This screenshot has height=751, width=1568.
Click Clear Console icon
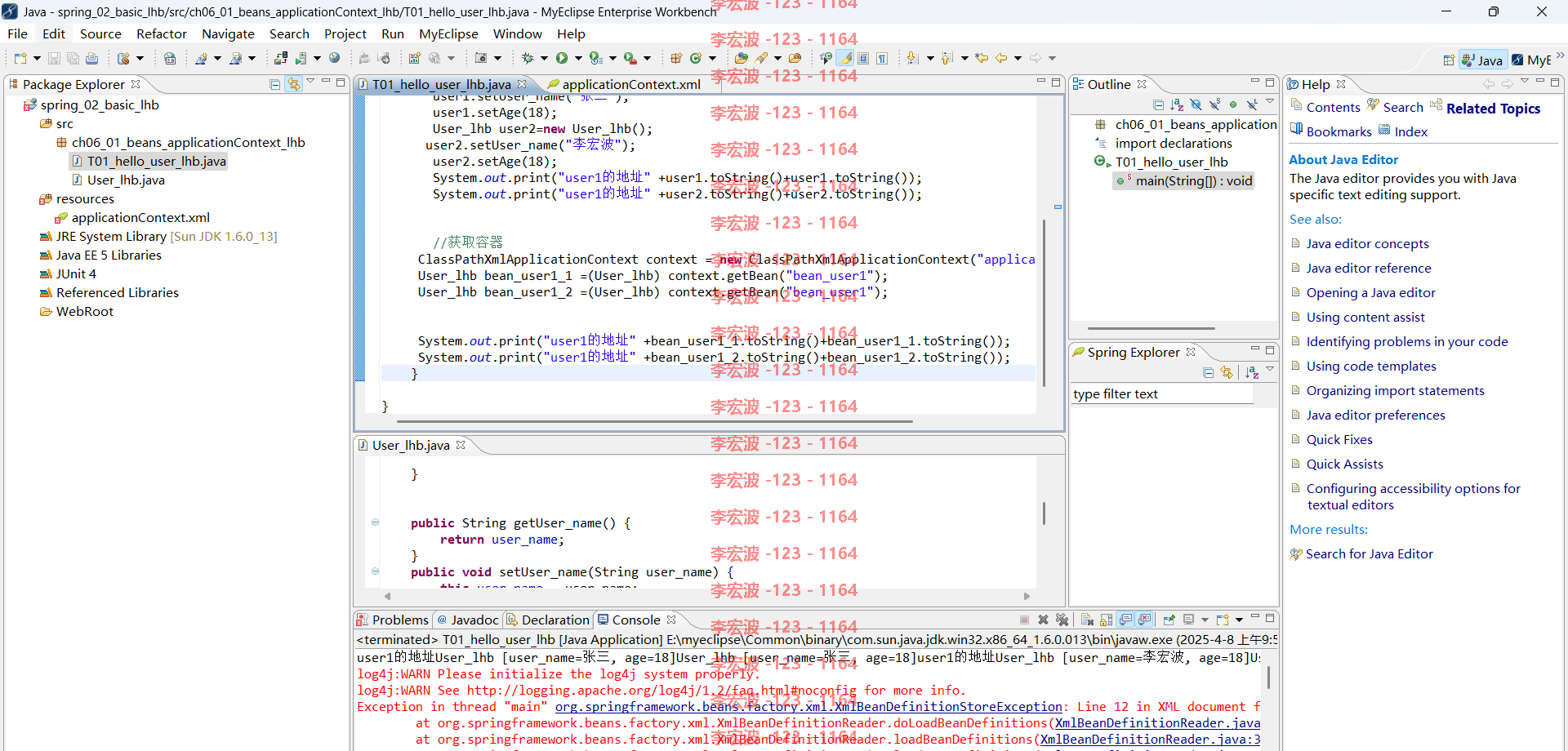(1088, 620)
